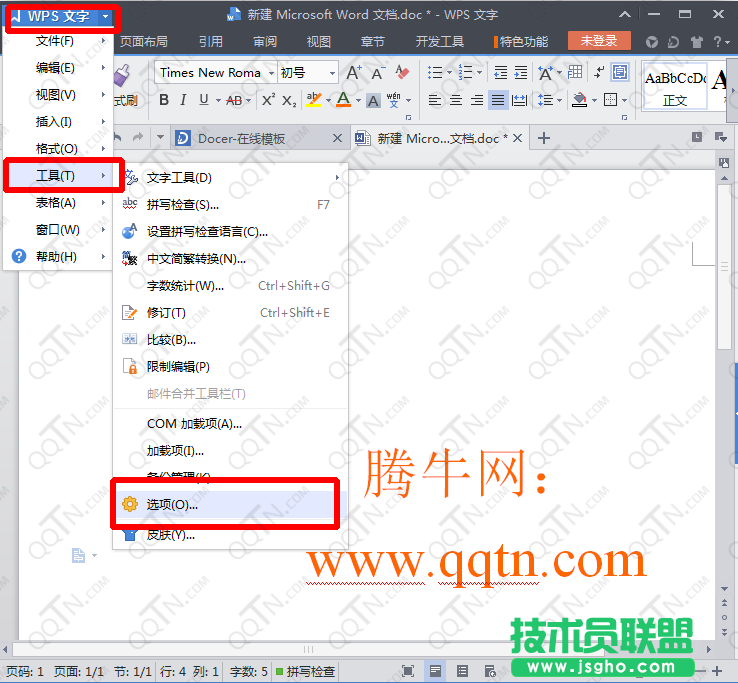This screenshot has width=738, height=683.
Task: Open the 编辑(E) menu
Action: coord(58,68)
